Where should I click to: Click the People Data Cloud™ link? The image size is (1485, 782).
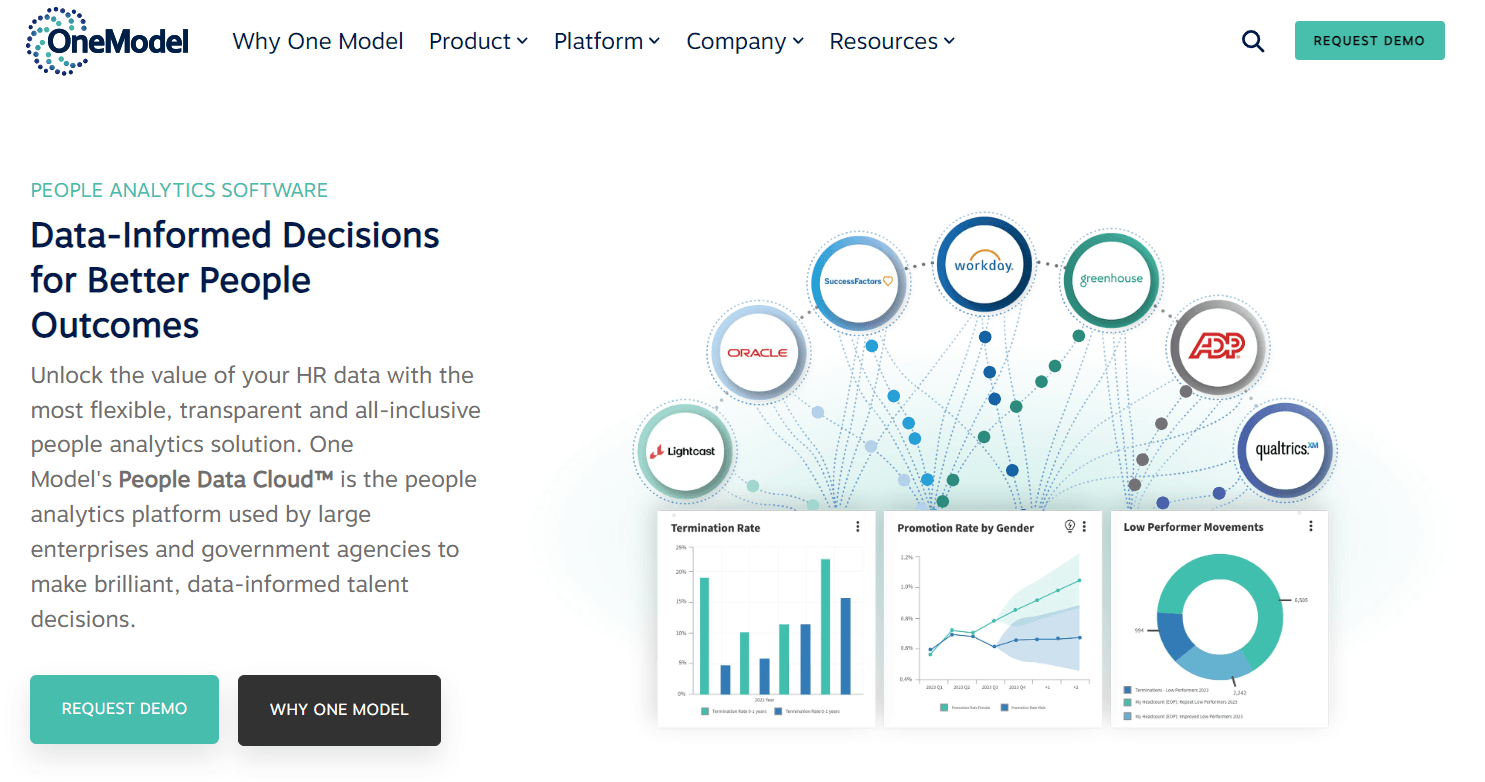226,479
